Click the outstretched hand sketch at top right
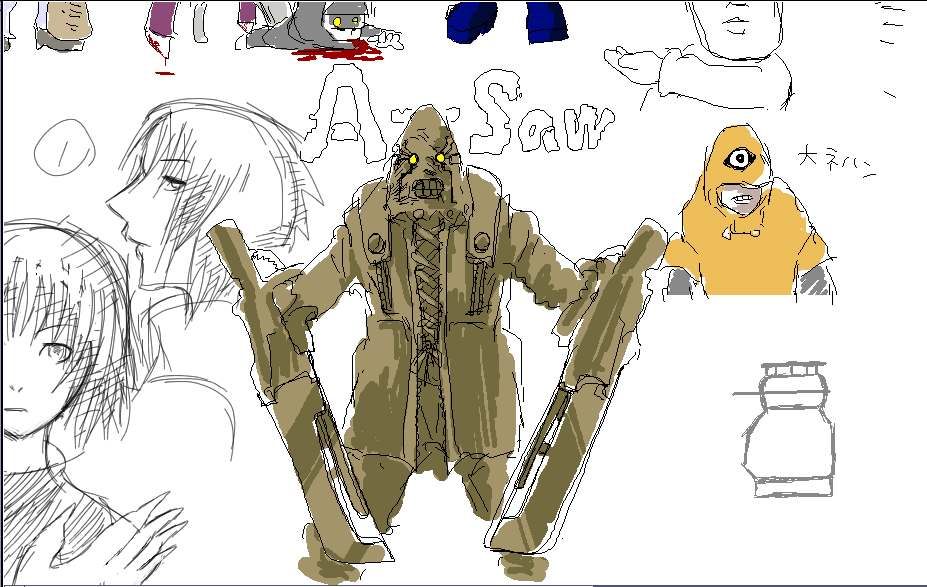927x587 pixels. click(638, 64)
